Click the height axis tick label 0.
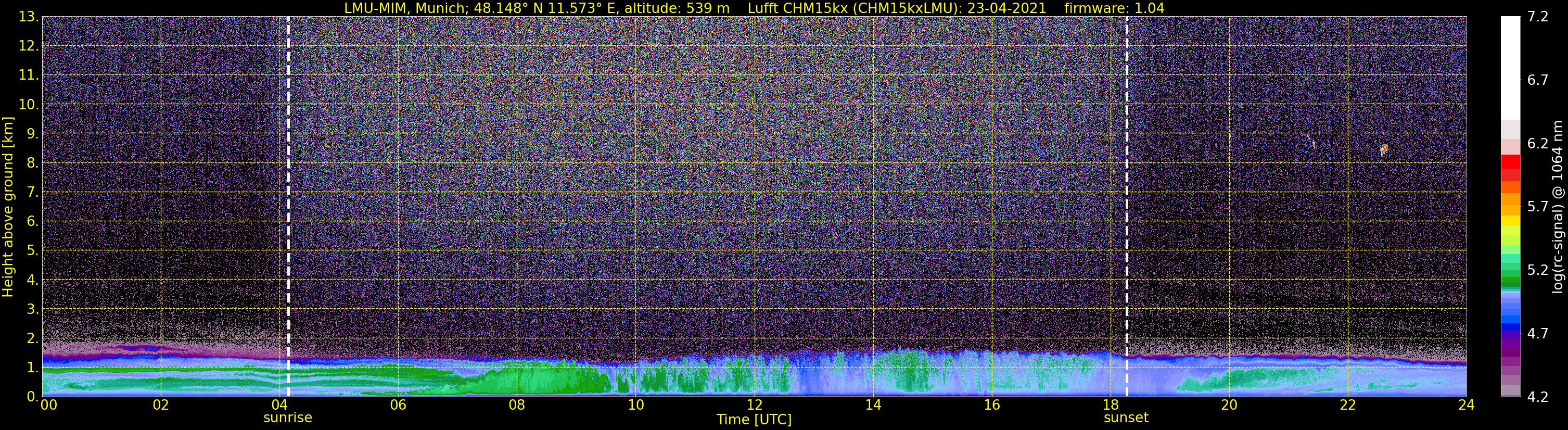Screen dimensions: 1568x430 click(x=32, y=396)
